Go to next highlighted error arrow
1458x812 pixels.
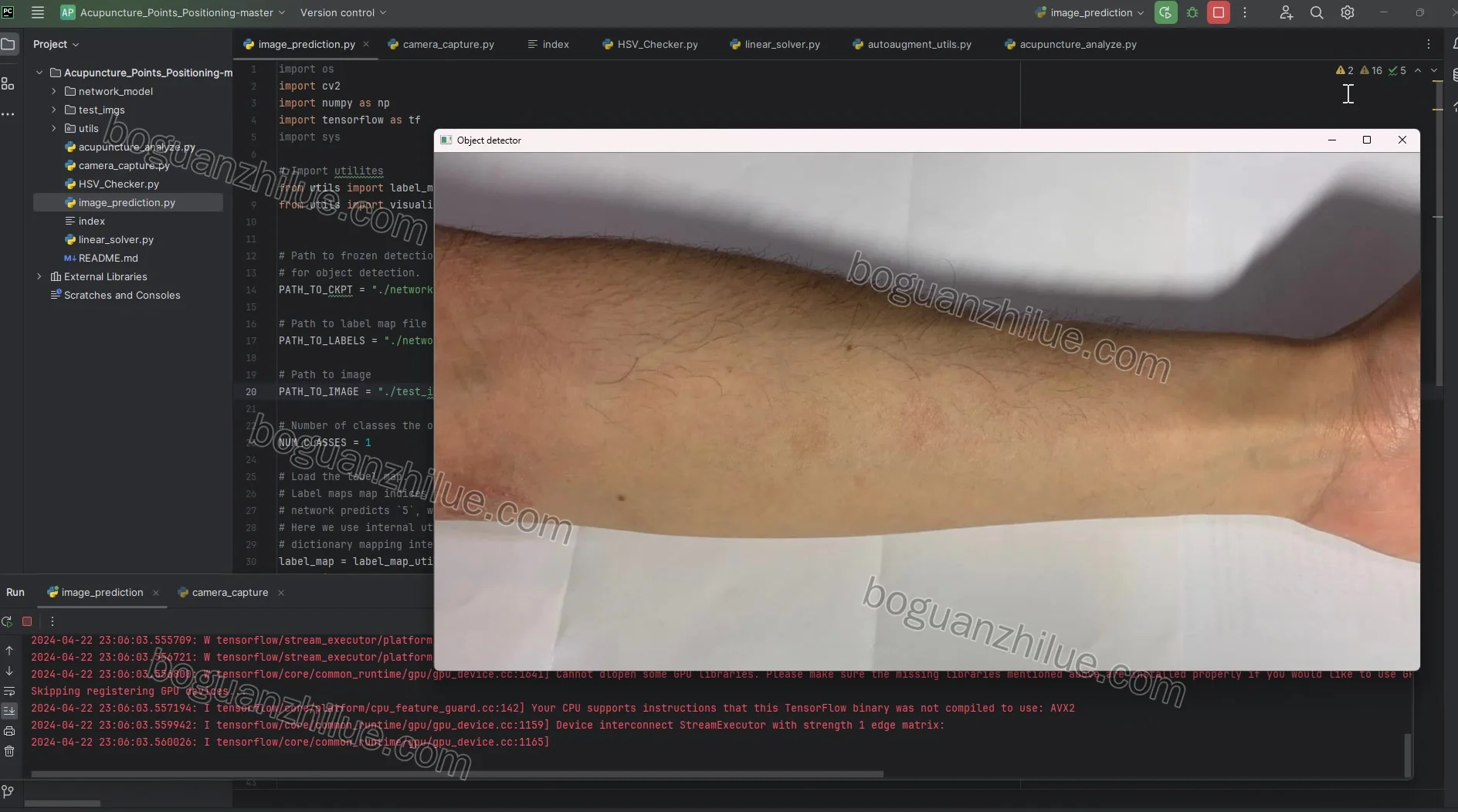(x=1434, y=70)
